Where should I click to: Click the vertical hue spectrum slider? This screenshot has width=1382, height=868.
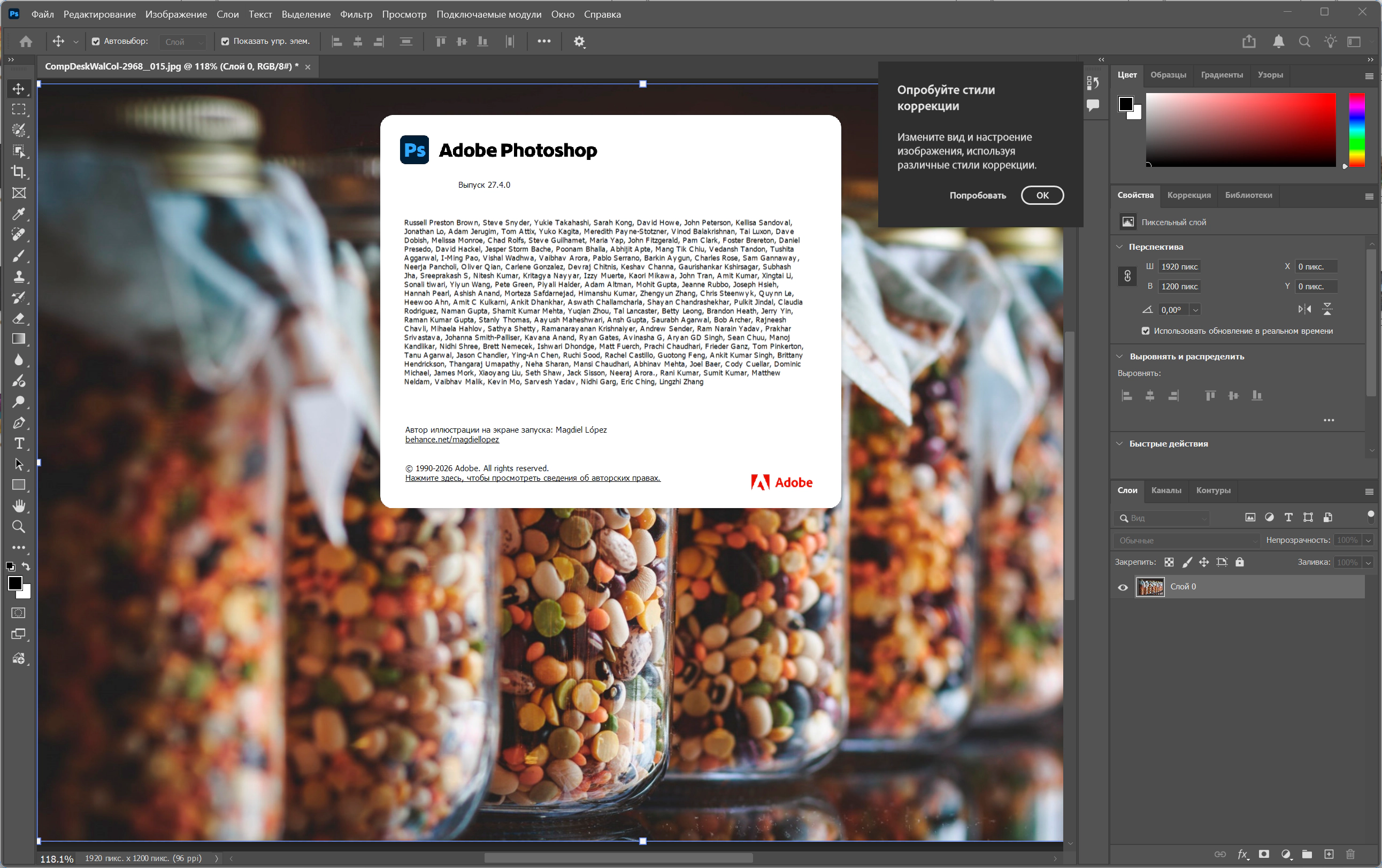1356,130
